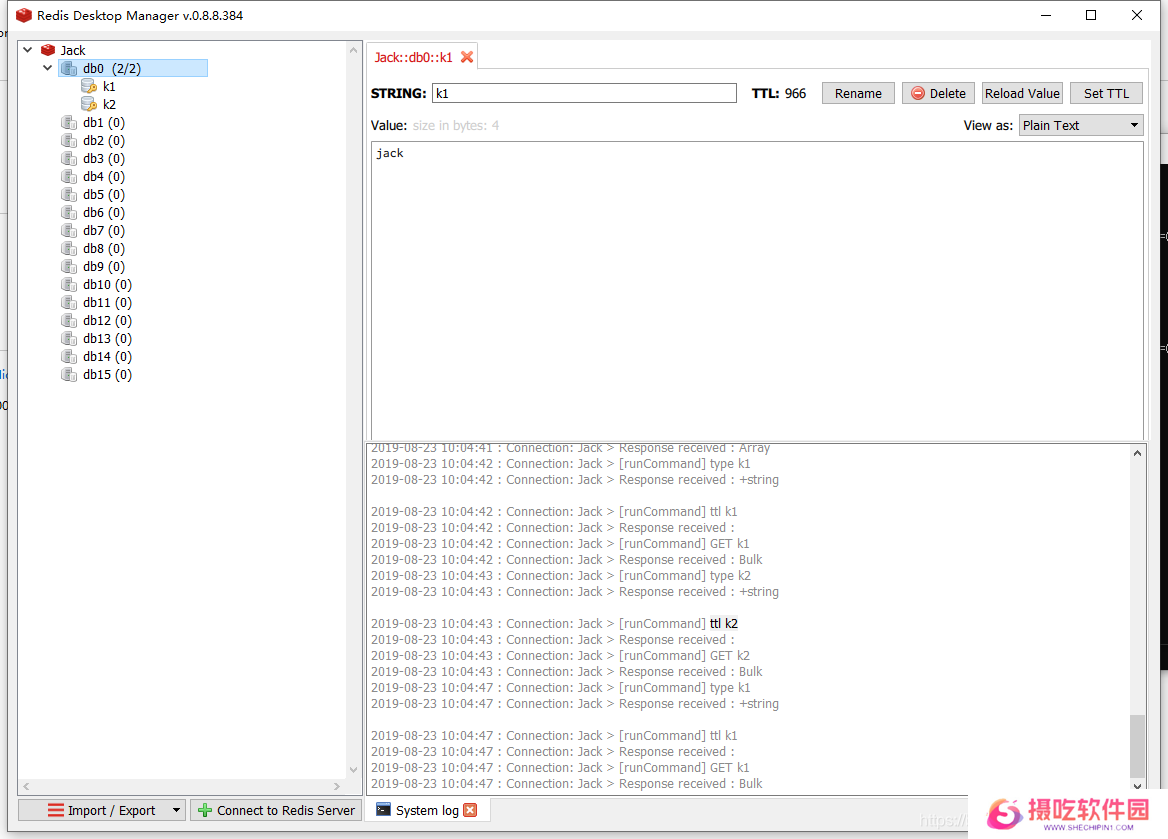Screen dimensions: 1168x839
Task: Select the db1 (0) tree label
Action: 104,122
